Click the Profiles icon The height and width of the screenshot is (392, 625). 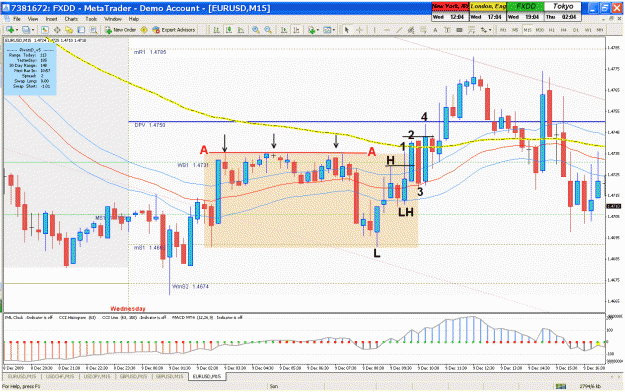point(26,30)
